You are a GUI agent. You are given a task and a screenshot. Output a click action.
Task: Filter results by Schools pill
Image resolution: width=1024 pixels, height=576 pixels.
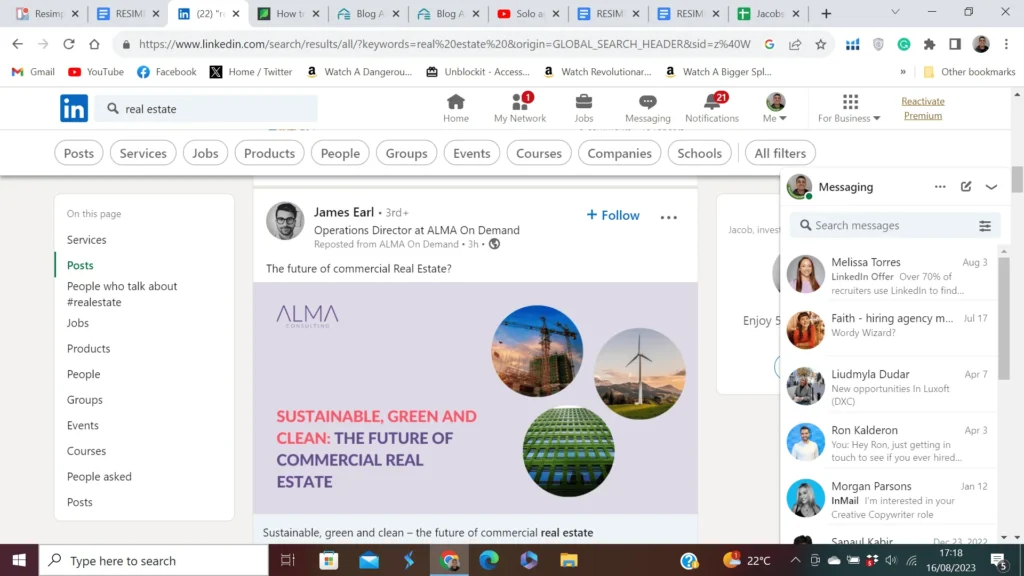coord(699,153)
